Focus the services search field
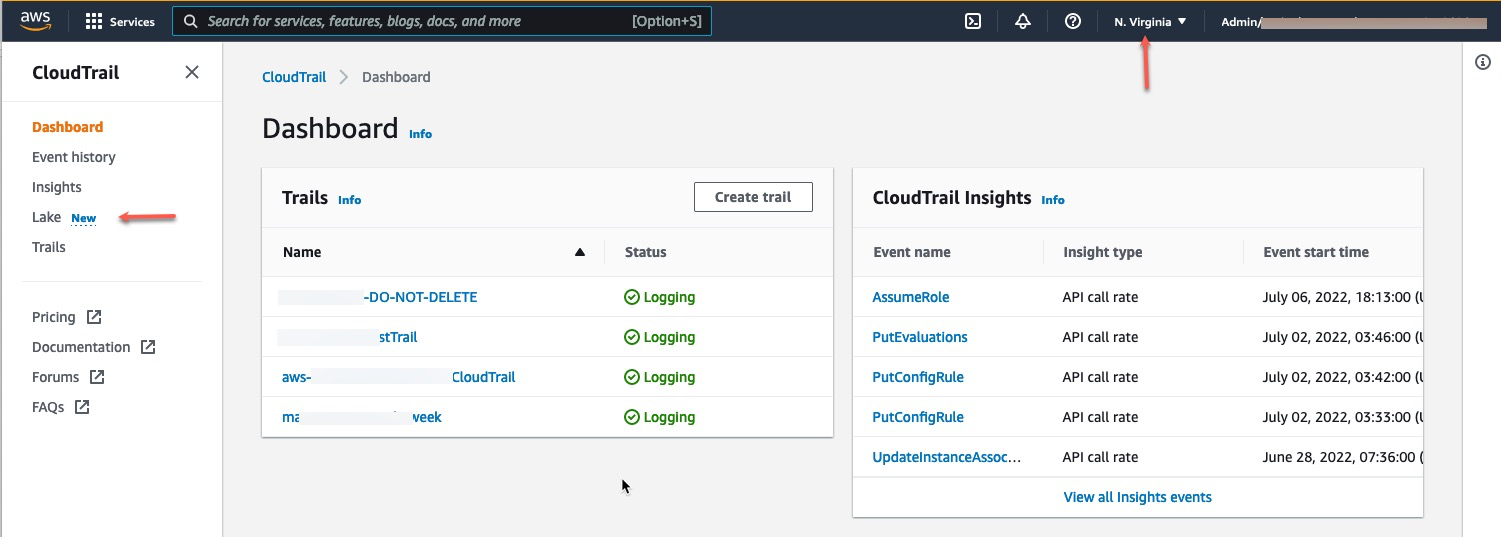 click(x=442, y=21)
